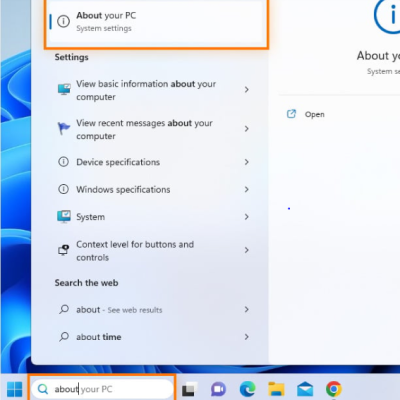
Task: Open the Mail app icon
Action: (305, 389)
